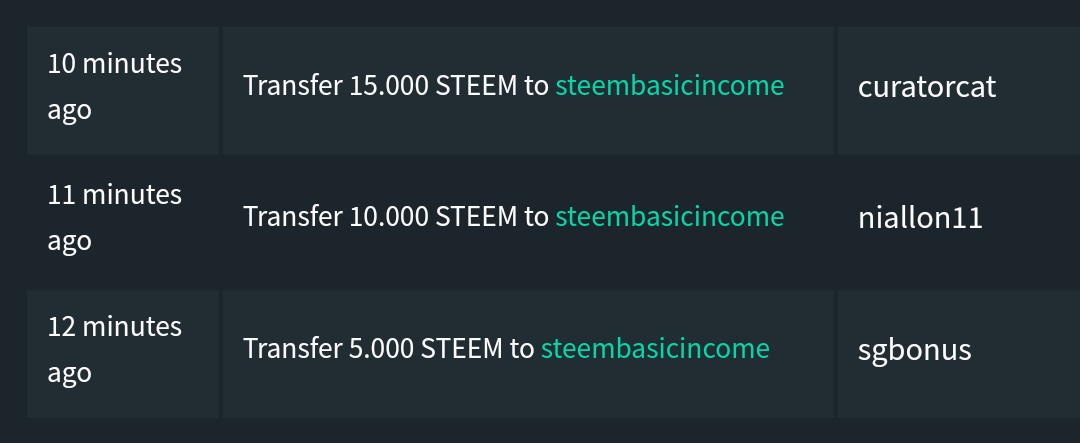The width and height of the screenshot is (1080, 443).
Task: Open the steembasicincome link in the 10.000 STEEM row
Action: coord(669,217)
